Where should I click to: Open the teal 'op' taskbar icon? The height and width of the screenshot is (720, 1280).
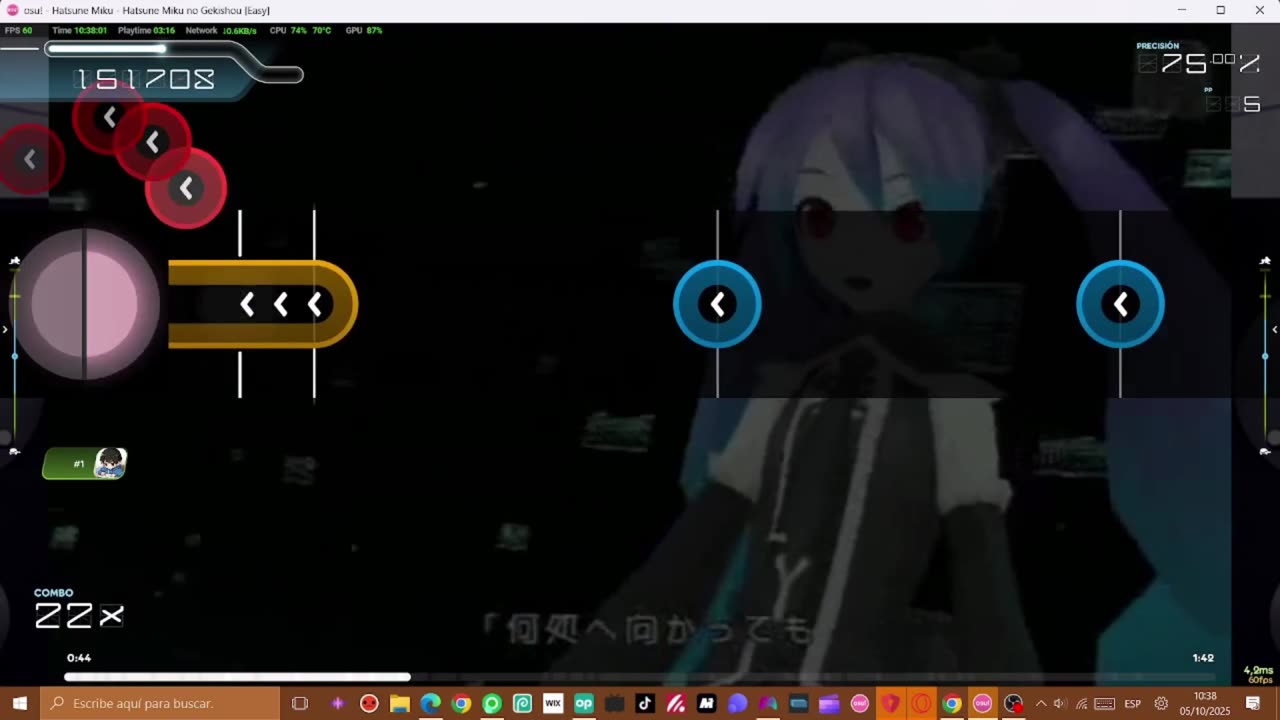[584, 703]
